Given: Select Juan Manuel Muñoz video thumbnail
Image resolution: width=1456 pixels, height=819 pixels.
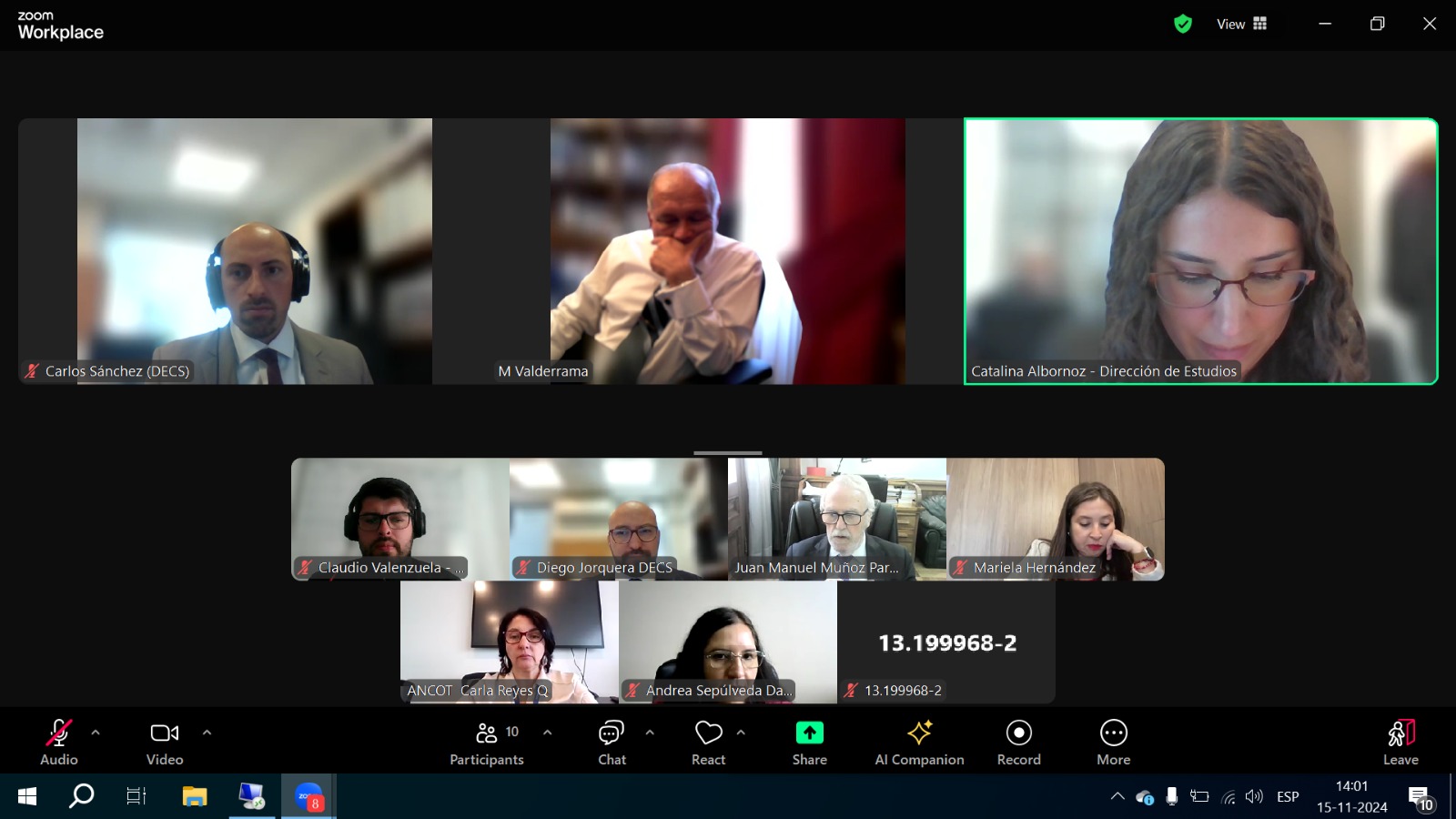Looking at the screenshot, I should [x=837, y=519].
